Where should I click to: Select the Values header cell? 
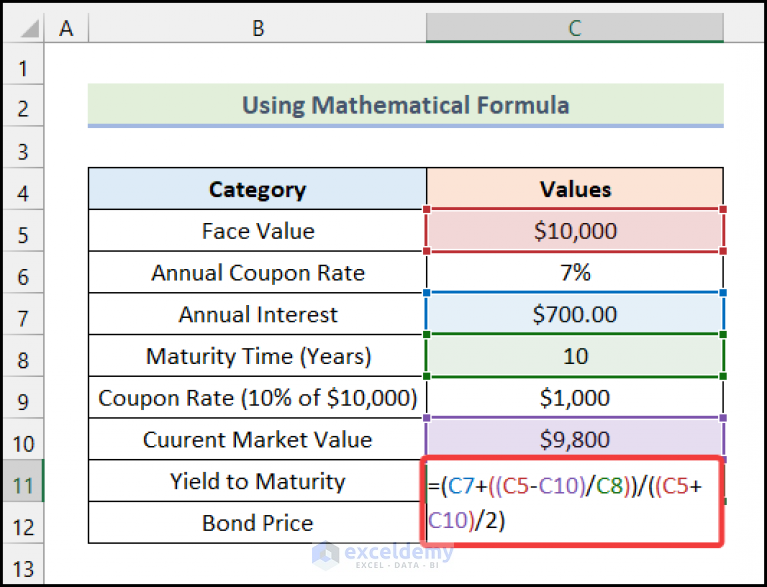575,189
